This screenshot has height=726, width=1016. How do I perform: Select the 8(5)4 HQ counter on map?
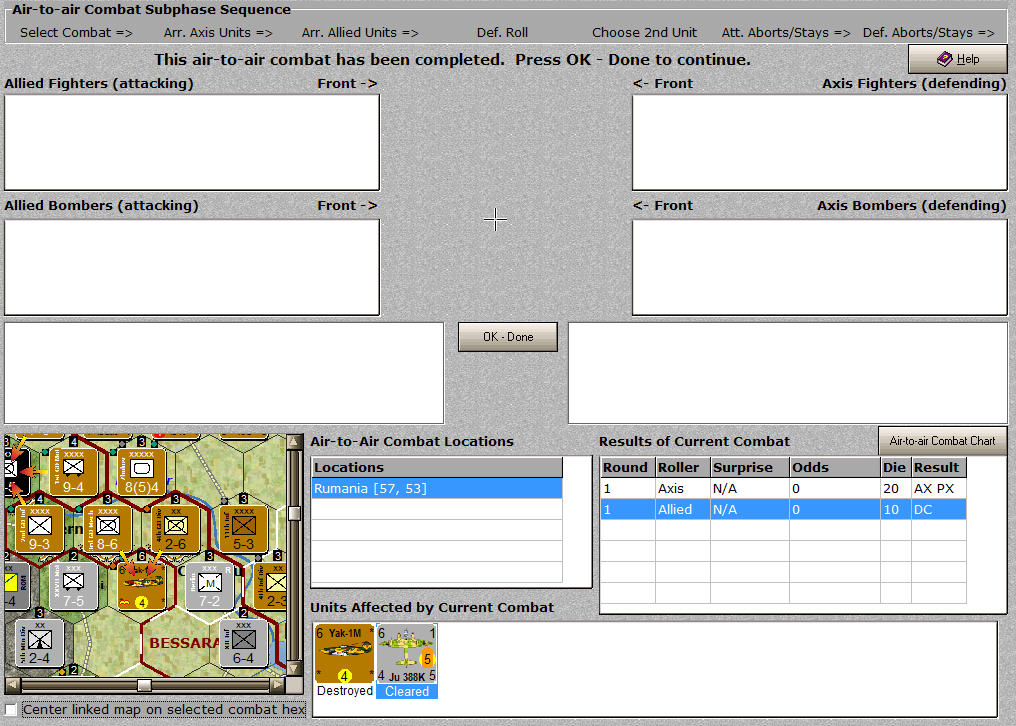tap(141, 471)
